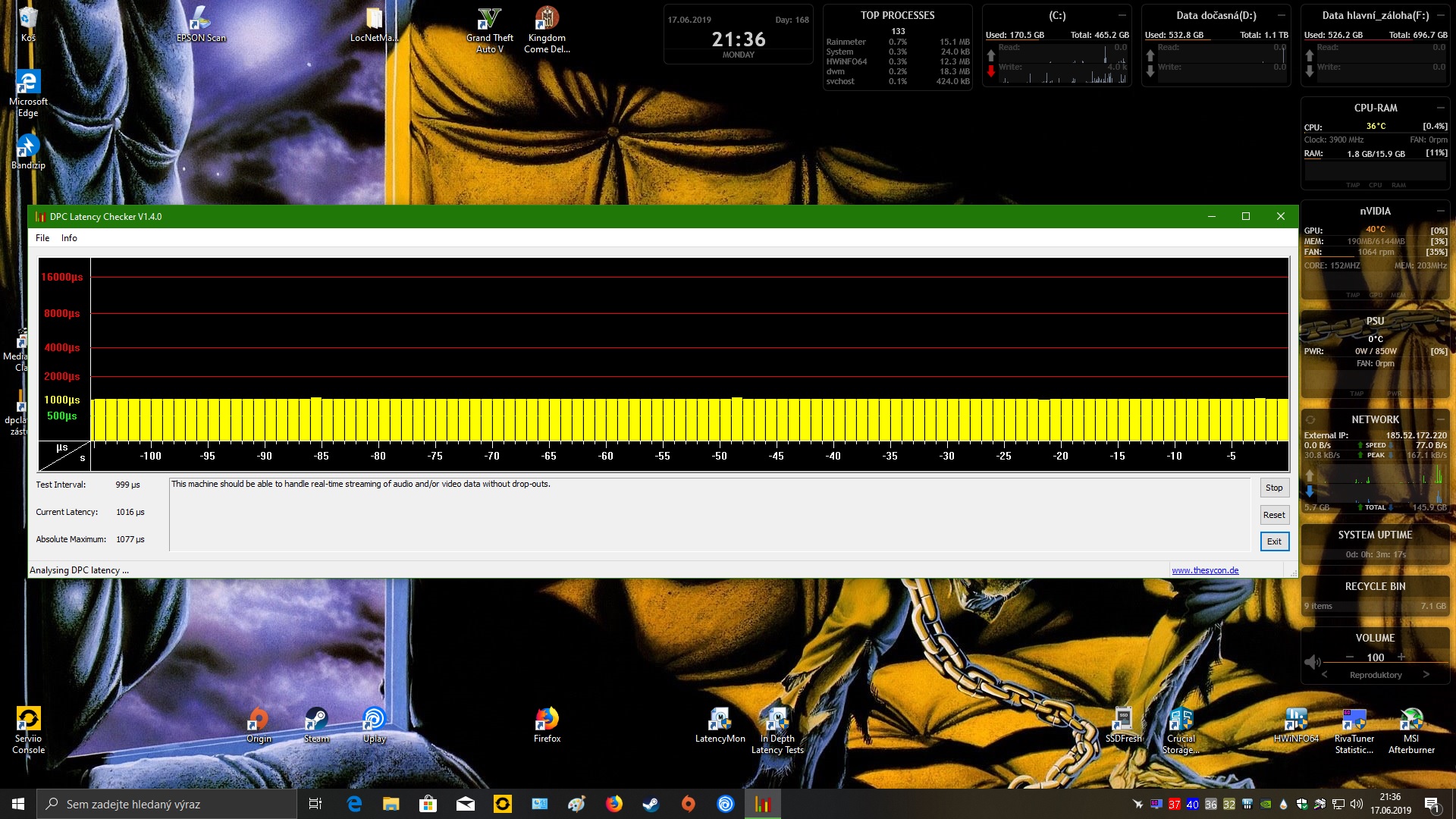1456x819 pixels.
Task: Mute sound via Volume widget speaker icon
Action: tap(1313, 662)
